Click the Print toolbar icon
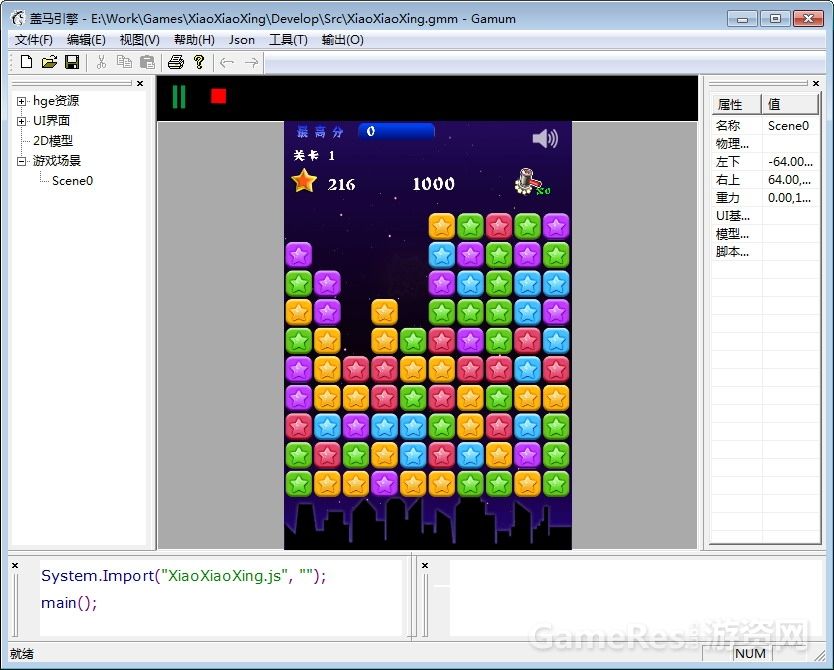 (x=176, y=62)
